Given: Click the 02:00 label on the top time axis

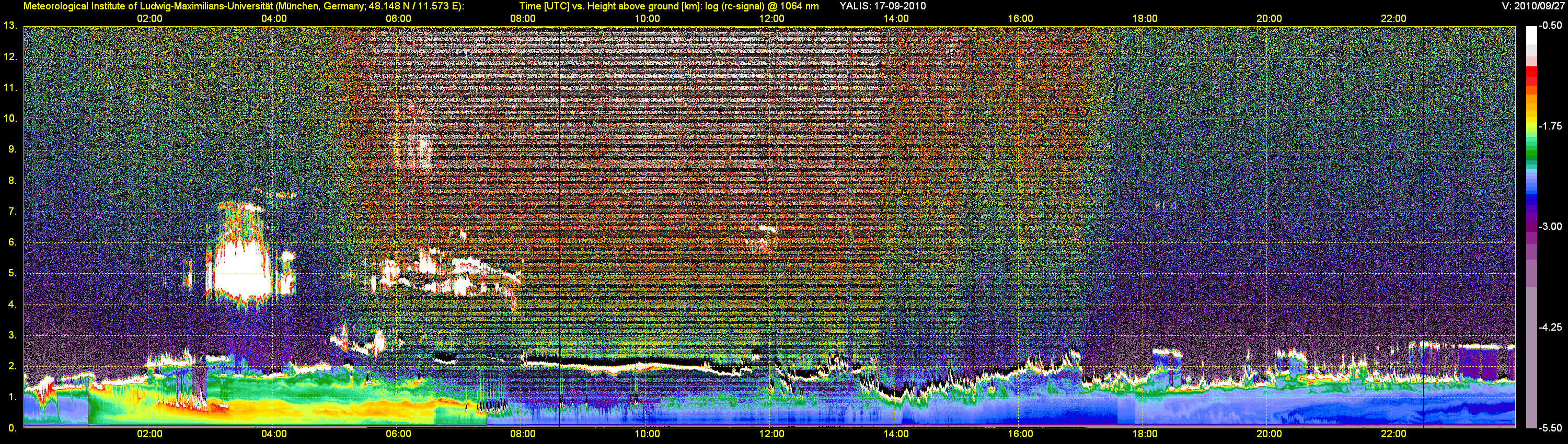Looking at the screenshot, I should [149, 19].
